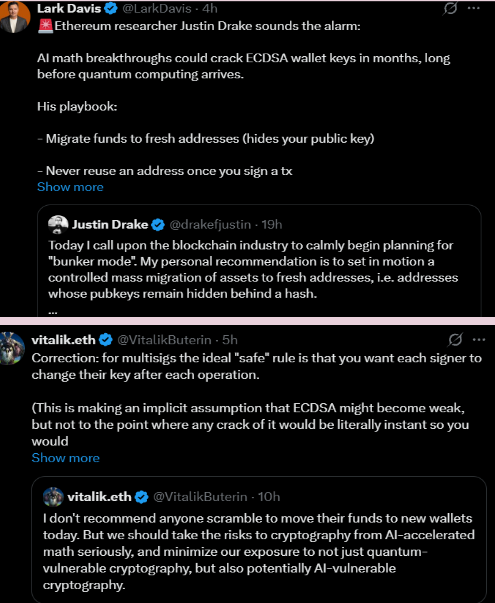495x603 pixels.
Task: Open Justin Drake's small avatar
Action: 58,225
